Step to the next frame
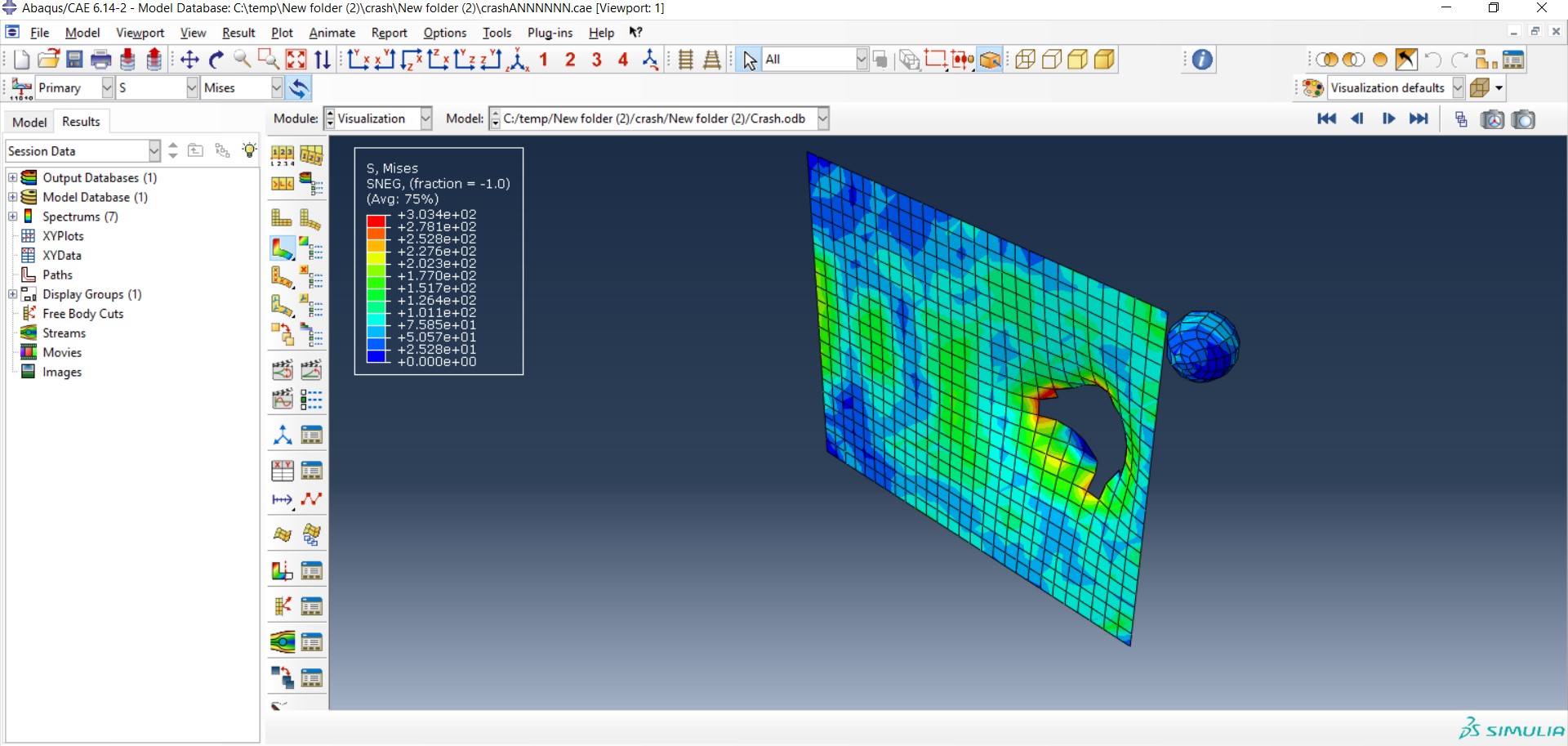This screenshot has height=746, width=1568. [x=1388, y=119]
